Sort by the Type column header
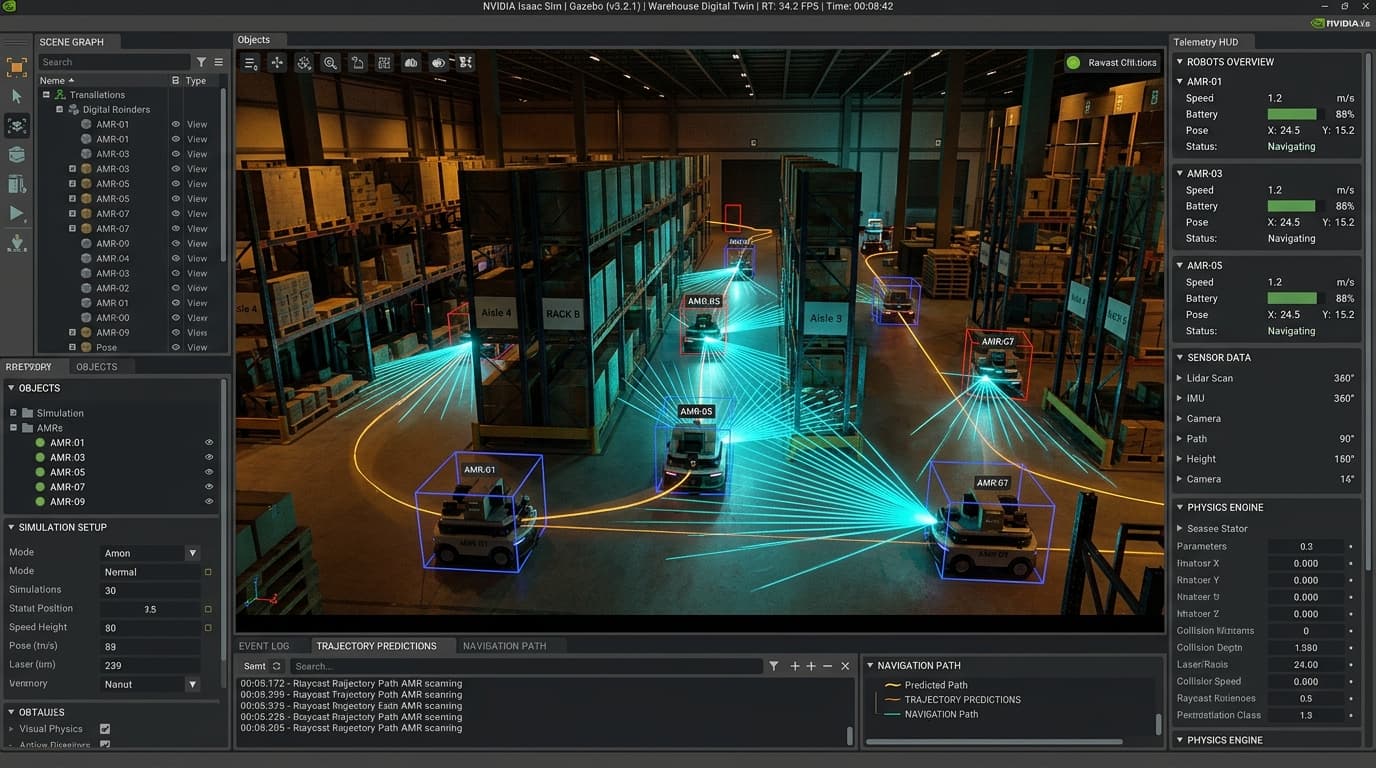This screenshot has width=1376, height=768. click(196, 81)
